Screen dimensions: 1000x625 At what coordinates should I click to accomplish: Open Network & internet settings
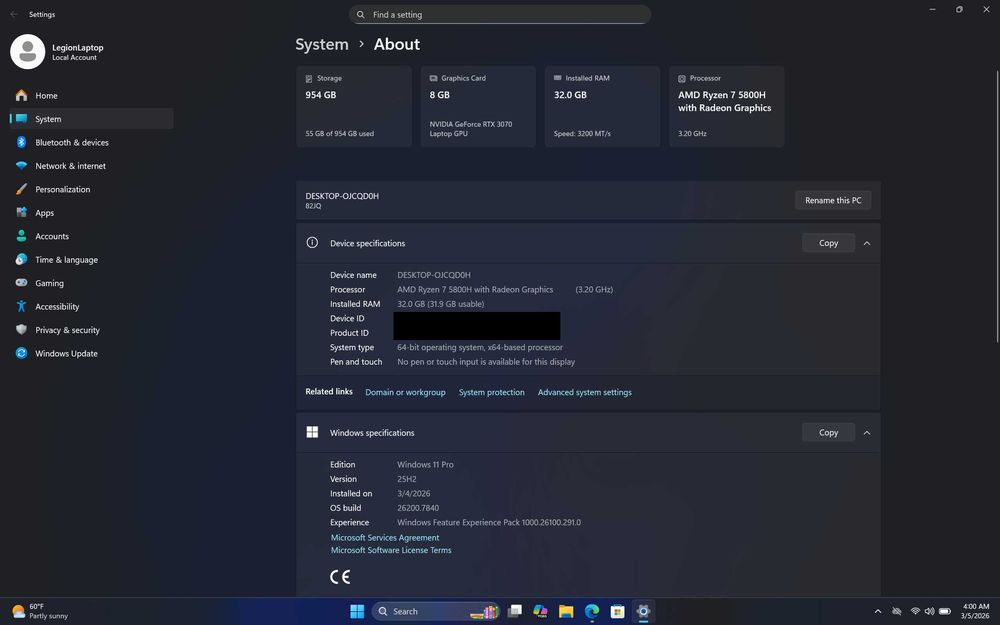(91, 166)
